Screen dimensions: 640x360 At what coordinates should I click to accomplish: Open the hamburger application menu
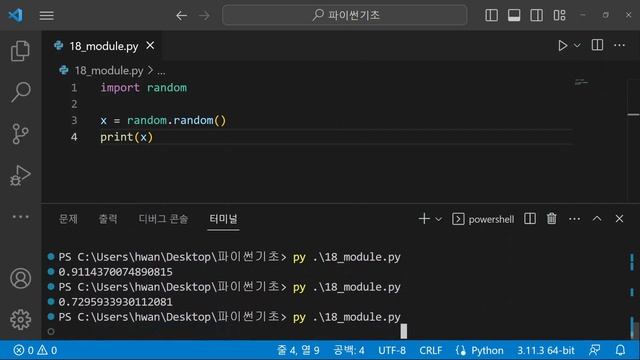(47, 16)
